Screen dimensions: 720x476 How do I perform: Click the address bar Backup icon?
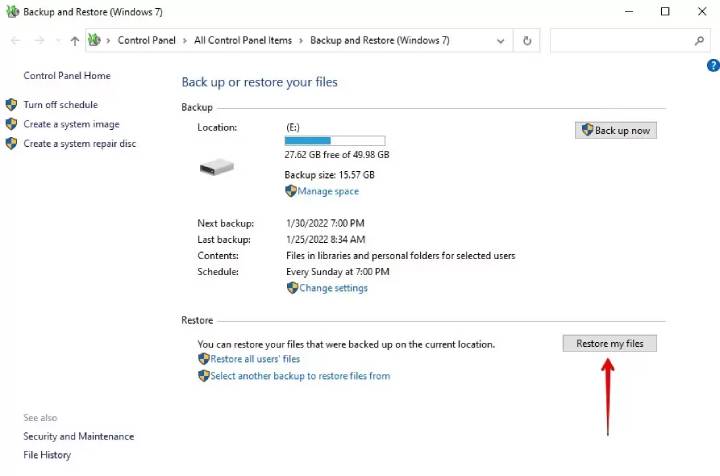pos(94,40)
